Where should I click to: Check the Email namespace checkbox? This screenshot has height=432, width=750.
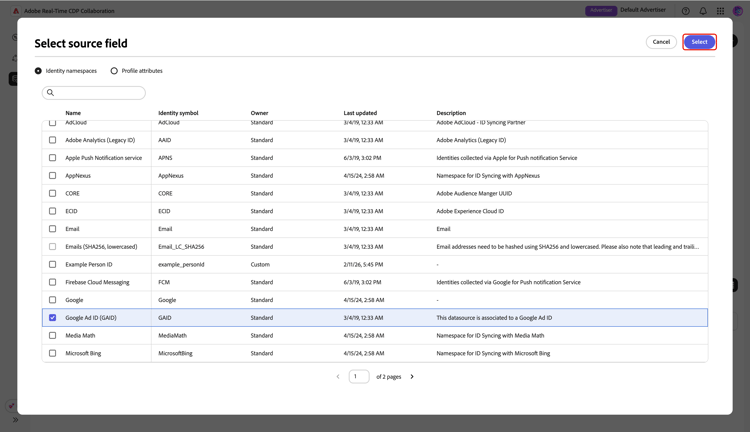tap(53, 229)
